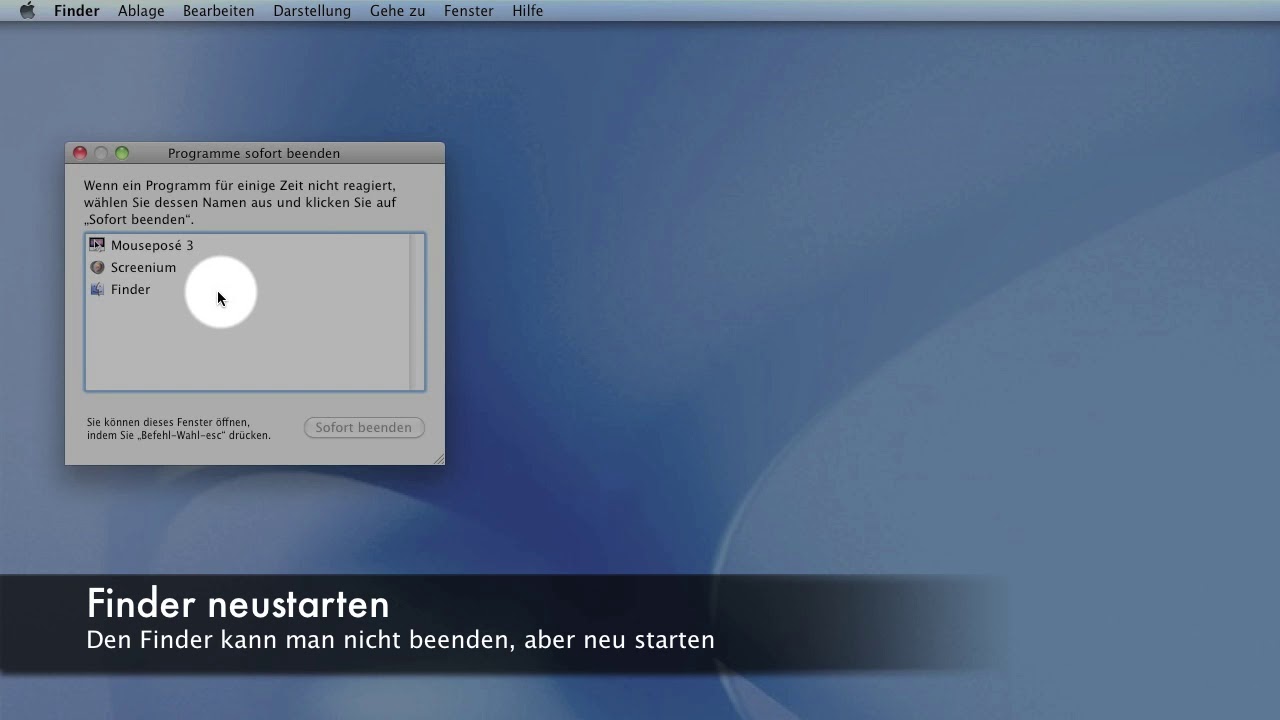This screenshot has height=720, width=1280.
Task: Open the Fenster menu
Action: point(469,11)
